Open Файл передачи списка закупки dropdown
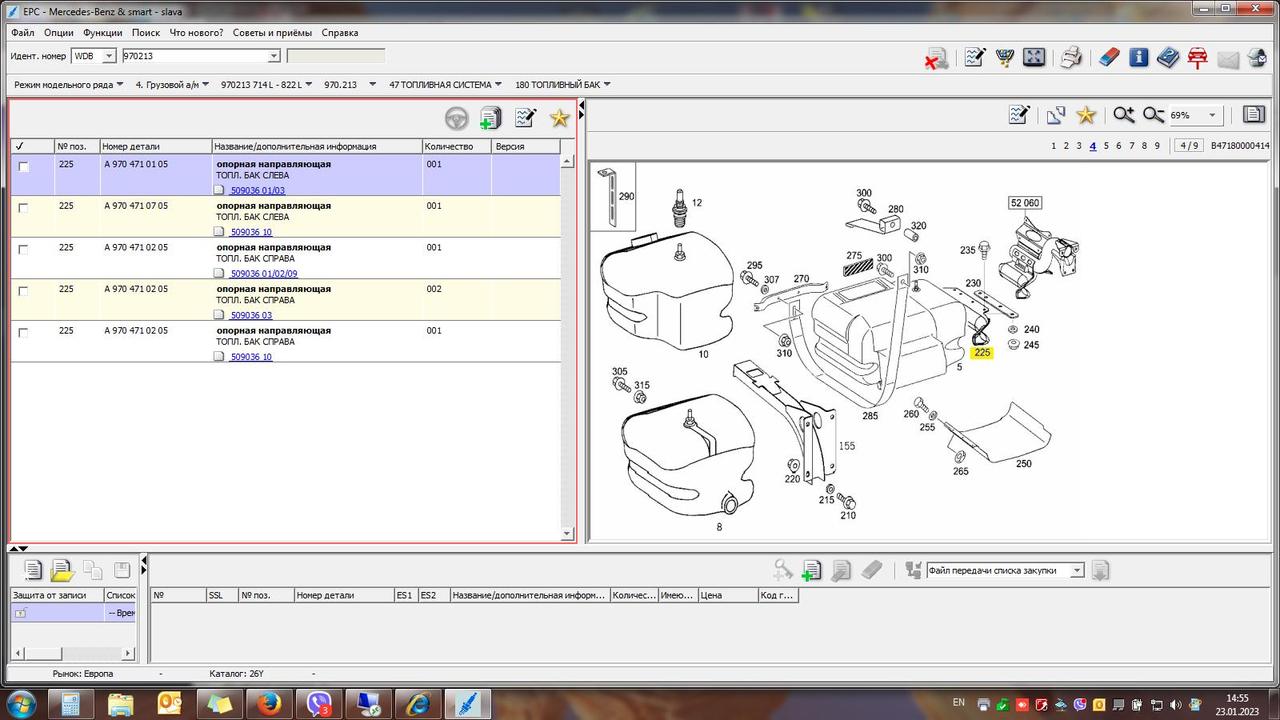 pos(1077,570)
